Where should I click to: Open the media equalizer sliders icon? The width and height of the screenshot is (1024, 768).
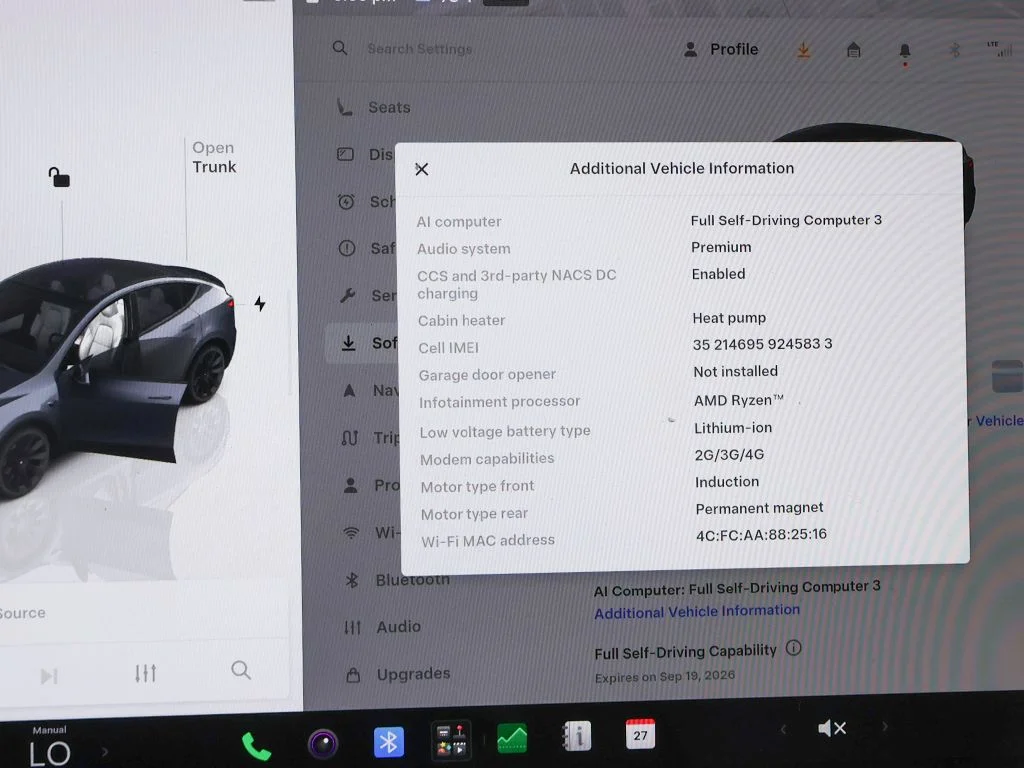point(145,673)
